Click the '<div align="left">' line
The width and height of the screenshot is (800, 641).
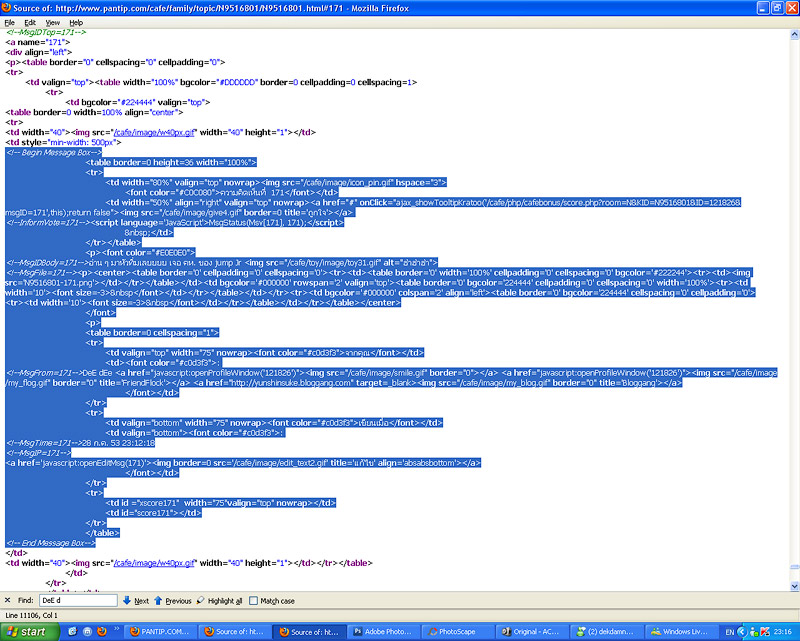tap(39, 52)
